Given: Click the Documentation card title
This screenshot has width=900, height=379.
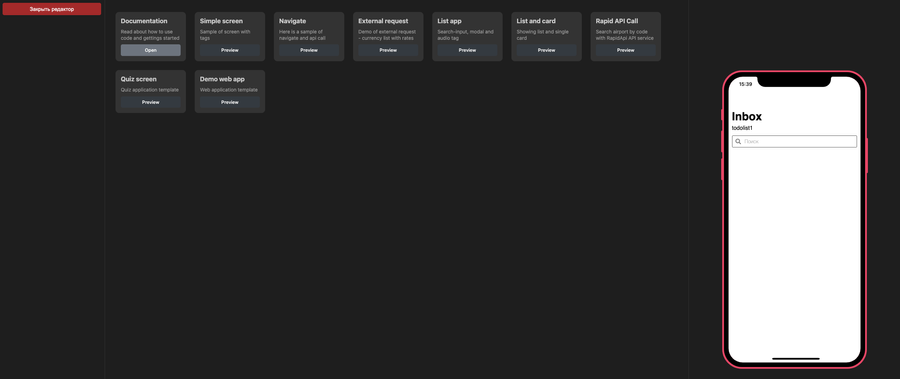Looking at the screenshot, I should [x=144, y=21].
